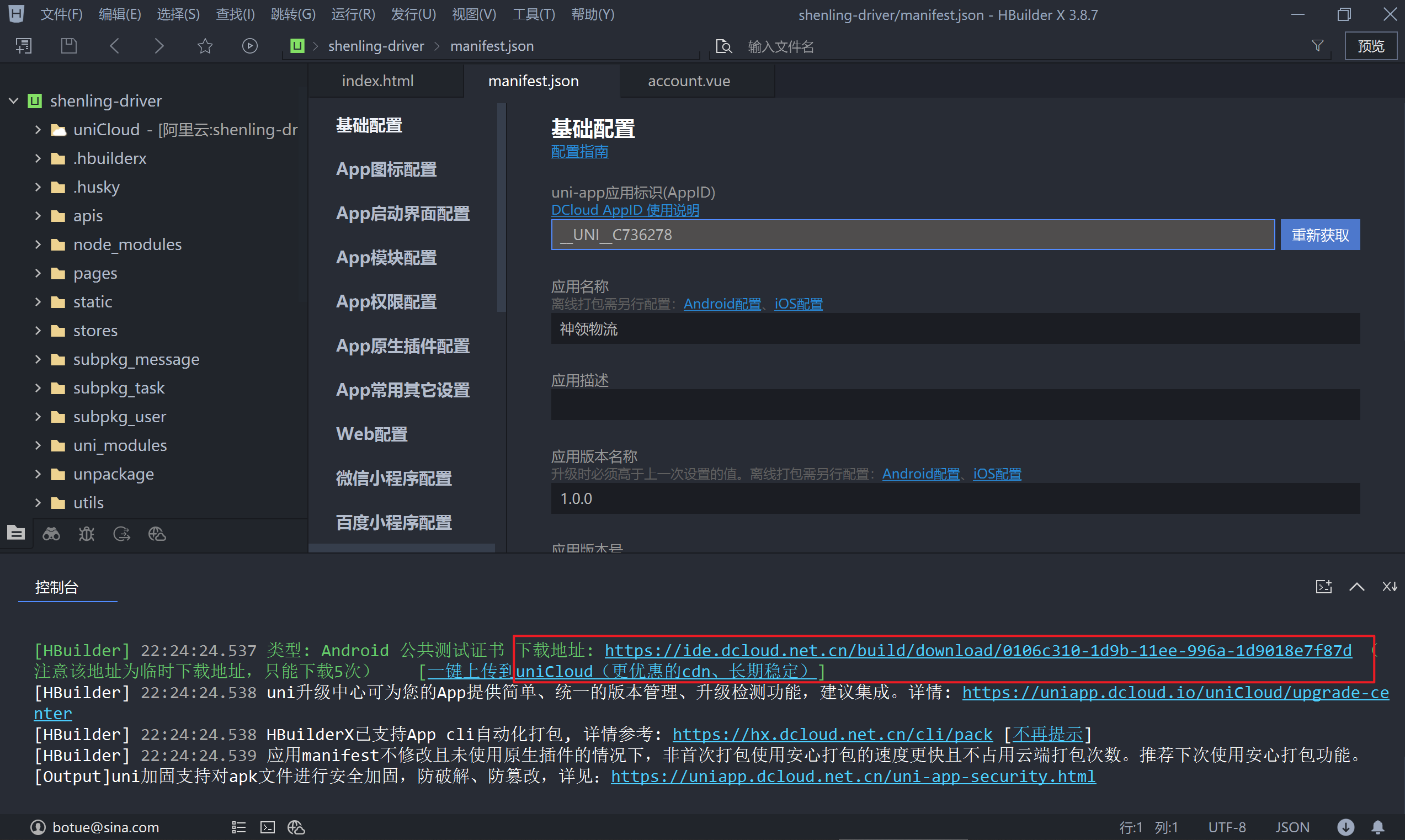This screenshot has width=1405, height=840.
Task: Expand the subpkg_task folder
Action: coord(38,388)
